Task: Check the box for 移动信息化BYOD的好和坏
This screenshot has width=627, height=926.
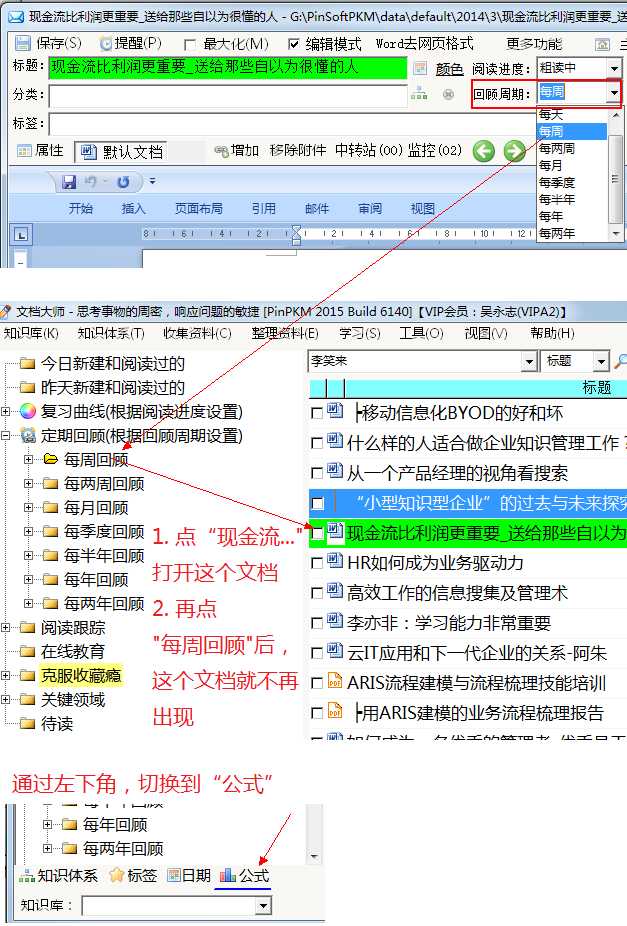Action: (x=317, y=413)
